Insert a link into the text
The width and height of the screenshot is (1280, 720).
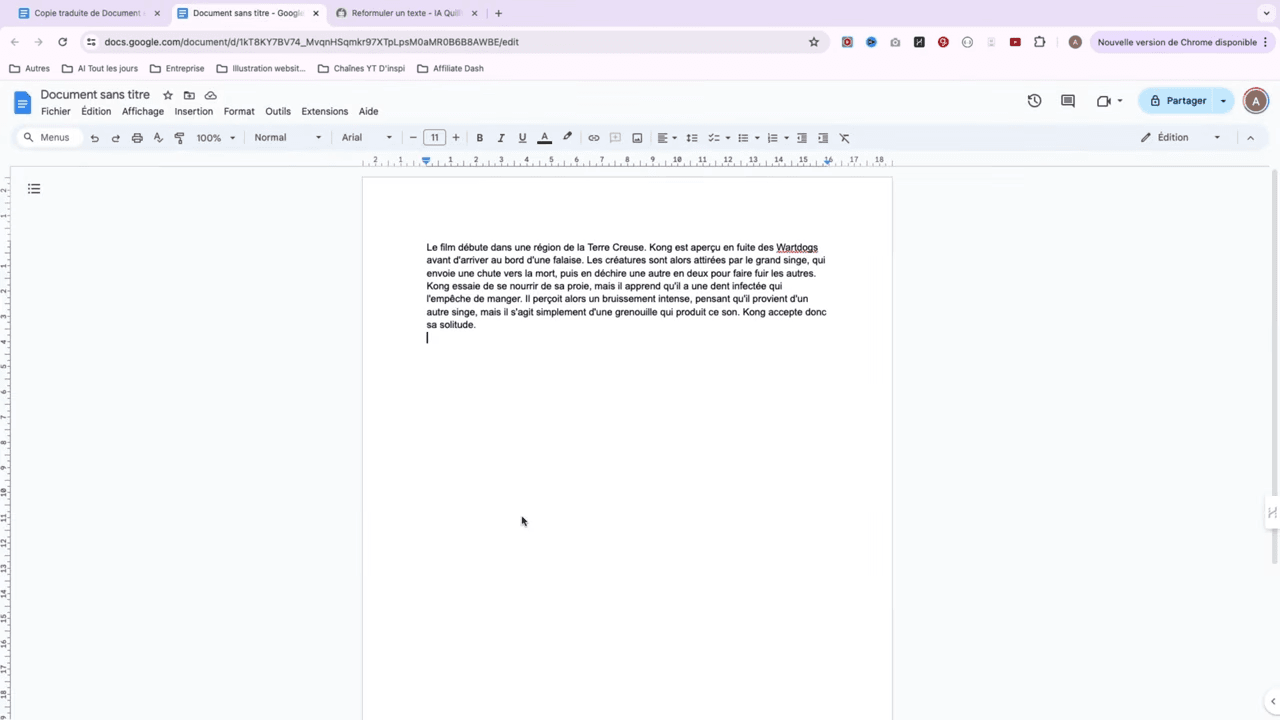point(593,138)
